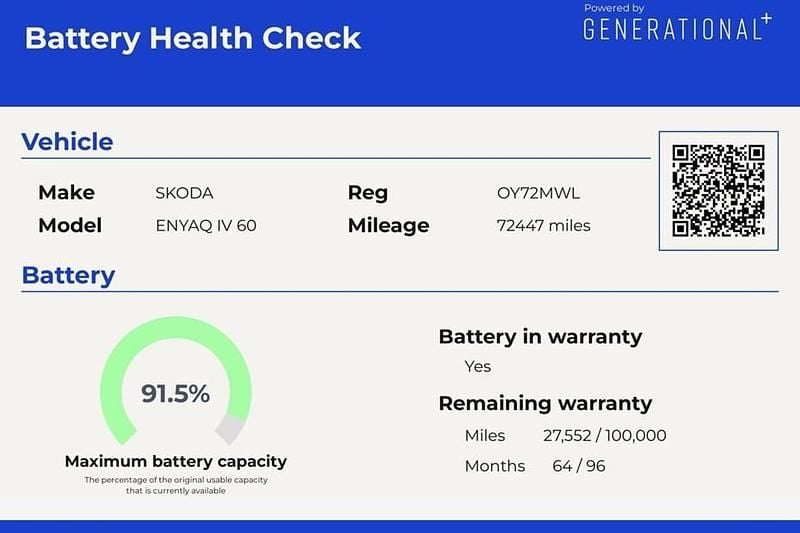Viewport: 800px width, 533px height.
Task: Click the Battery in warranty label
Action: [x=540, y=336]
